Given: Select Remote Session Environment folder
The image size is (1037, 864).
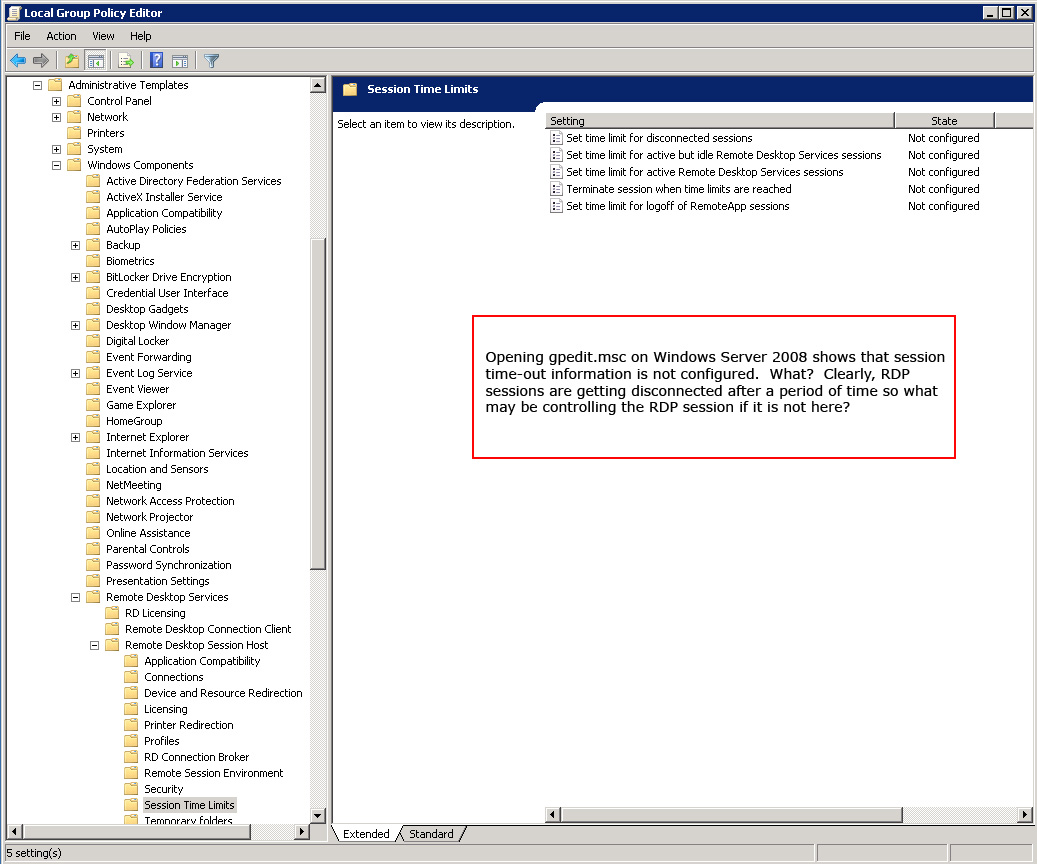Looking at the screenshot, I should [x=214, y=773].
